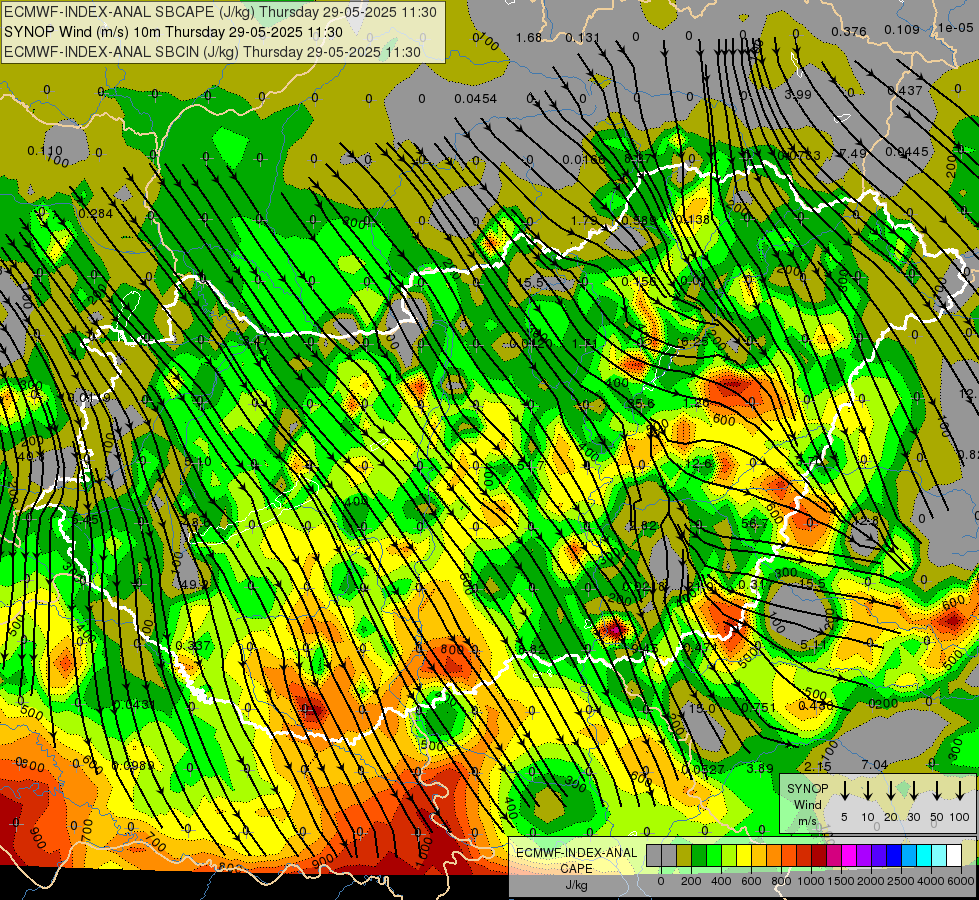This screenshot has height=900, width=979.
Task: Click the 49.2 value on the map
Action: pyautogui.click(x=194, y=585)
